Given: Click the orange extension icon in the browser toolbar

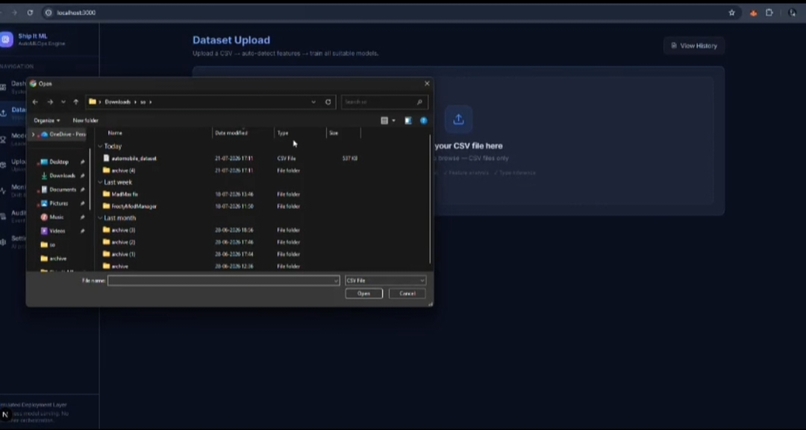Looking at the screenshot, I should 753,13.
